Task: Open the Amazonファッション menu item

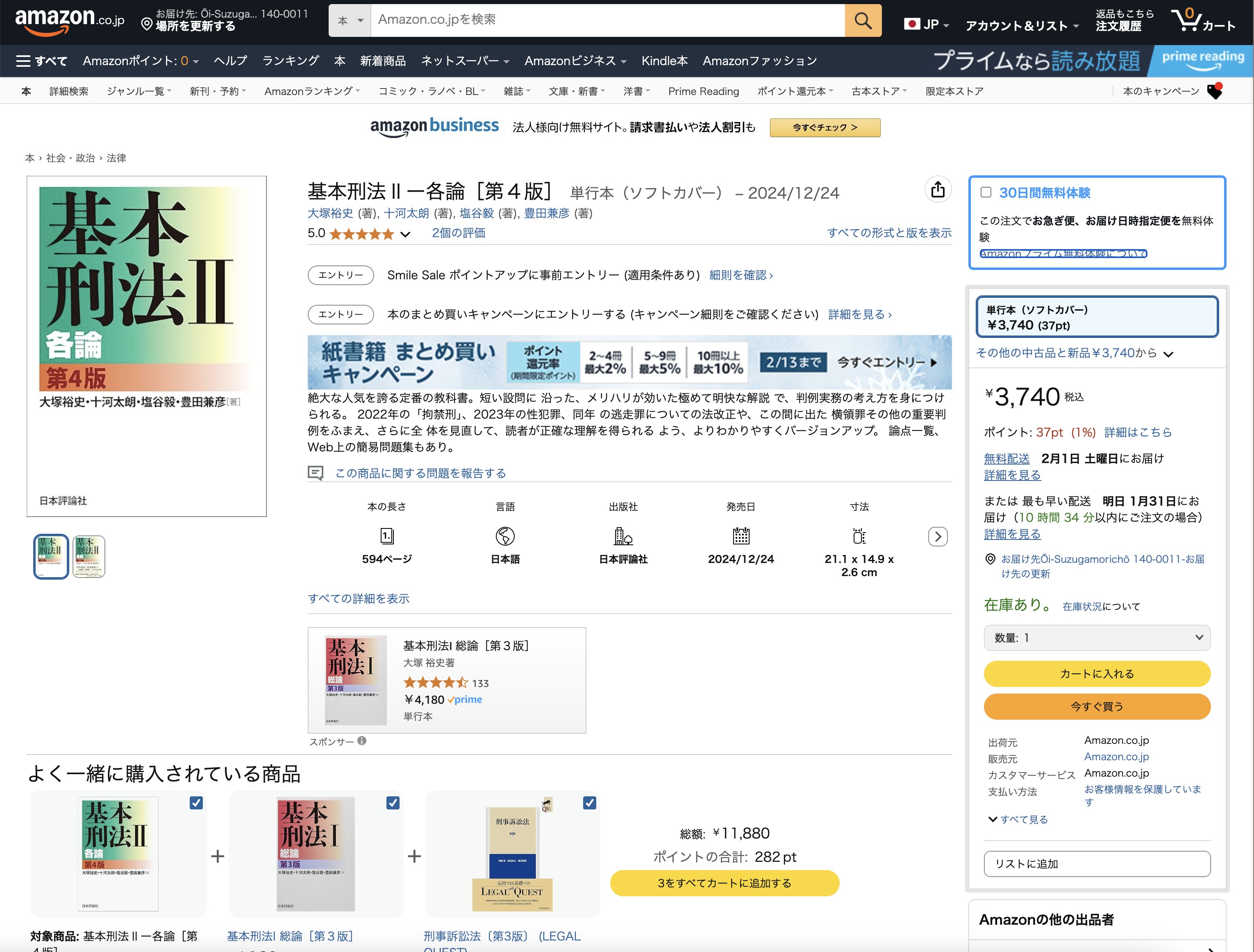Action: click(x=760, y=61)
